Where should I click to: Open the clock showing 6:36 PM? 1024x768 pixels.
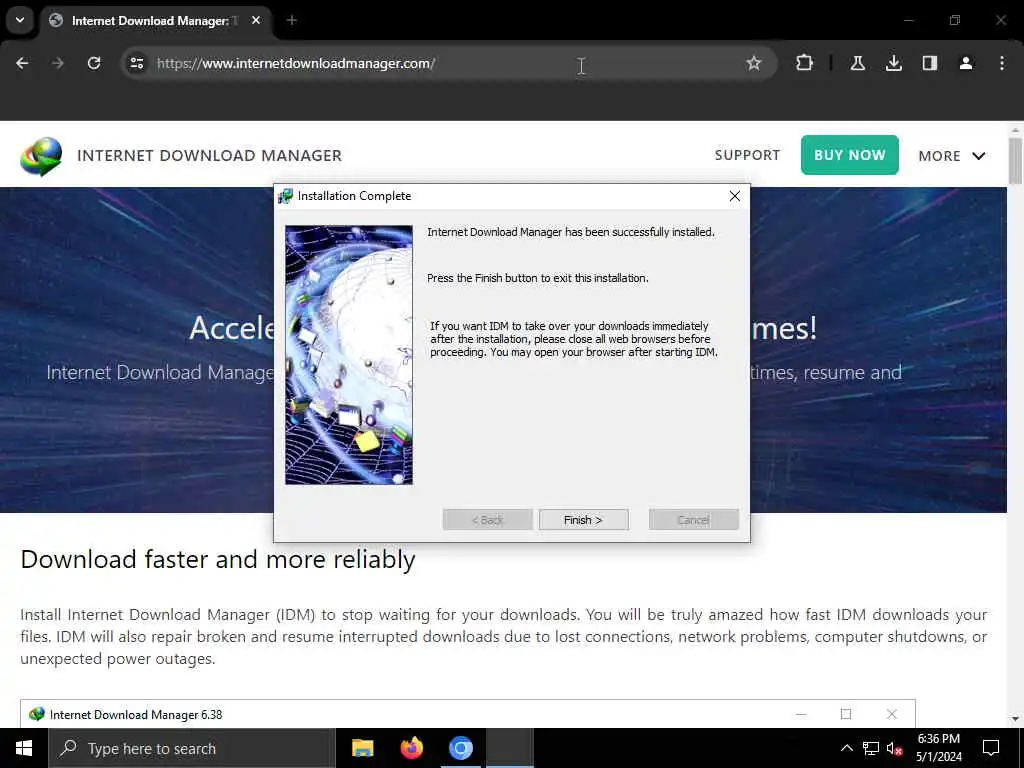pos(939,748)
